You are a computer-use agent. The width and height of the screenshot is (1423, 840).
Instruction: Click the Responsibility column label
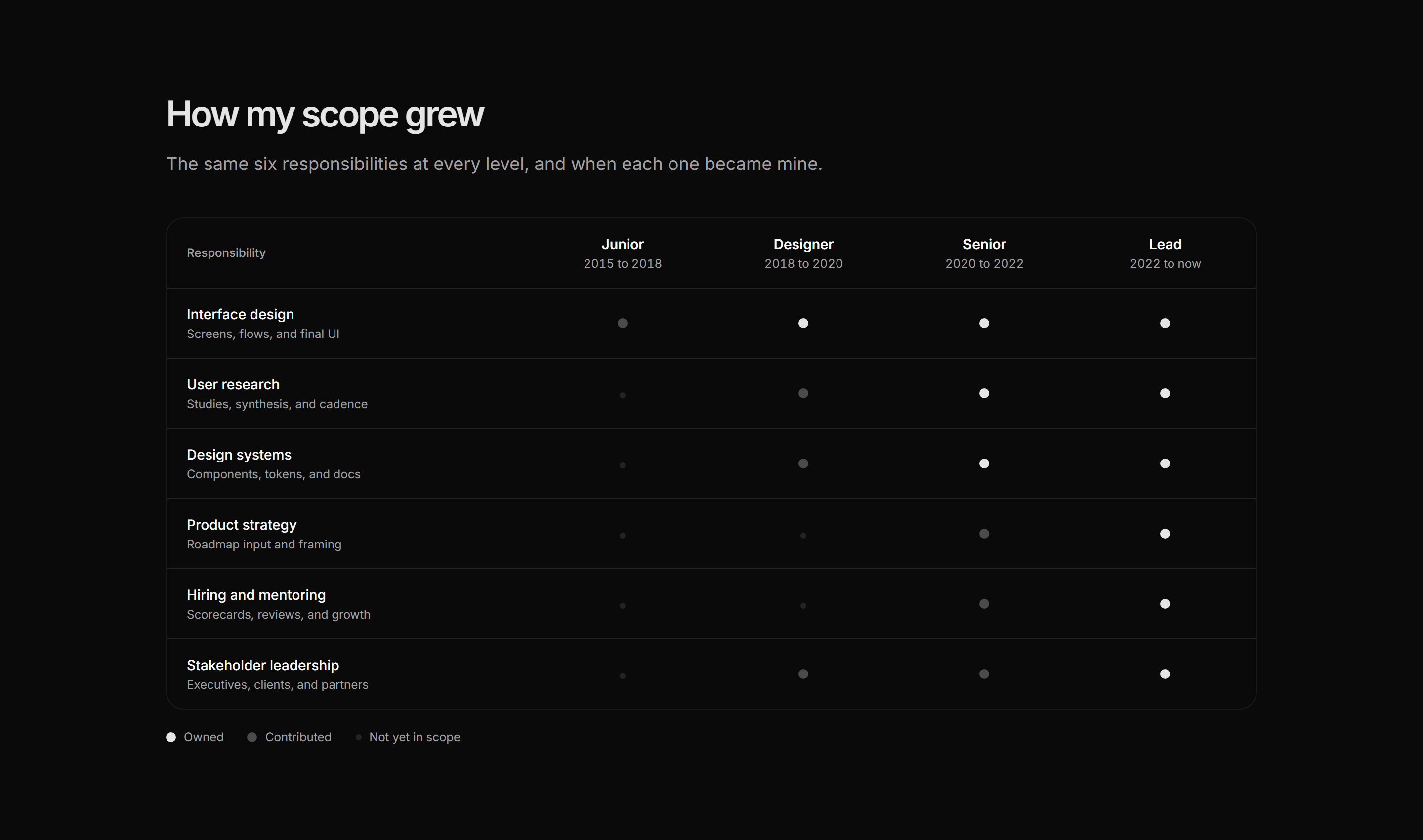[226, 253]
